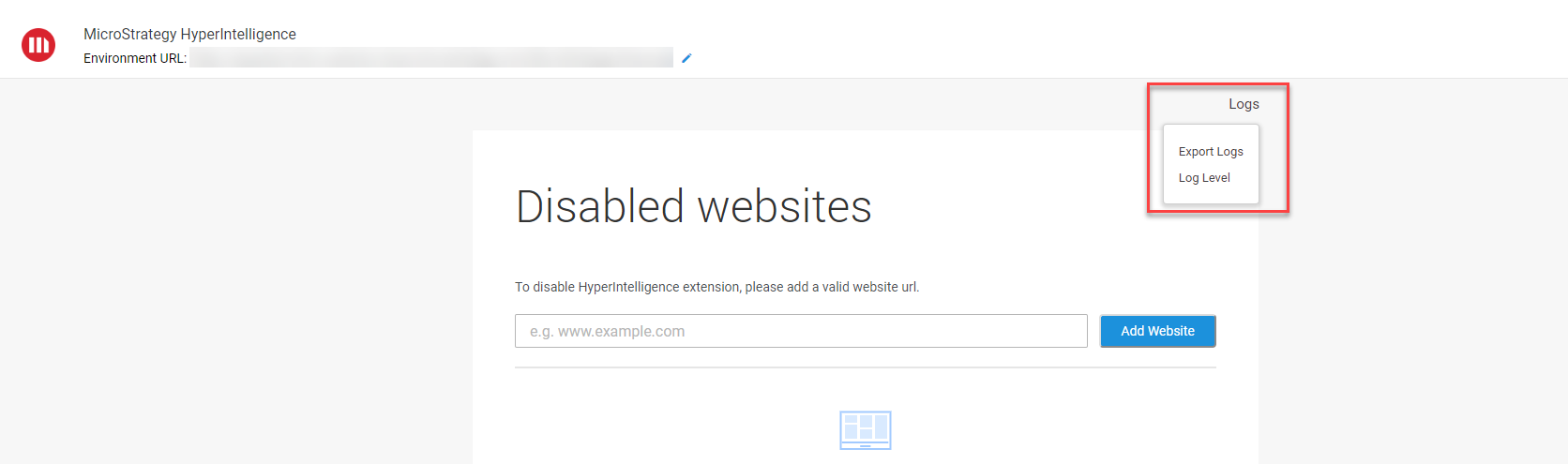Click the instruction text about disabling the extension
The image size is (1568, 464).
[x=716, y=287]
